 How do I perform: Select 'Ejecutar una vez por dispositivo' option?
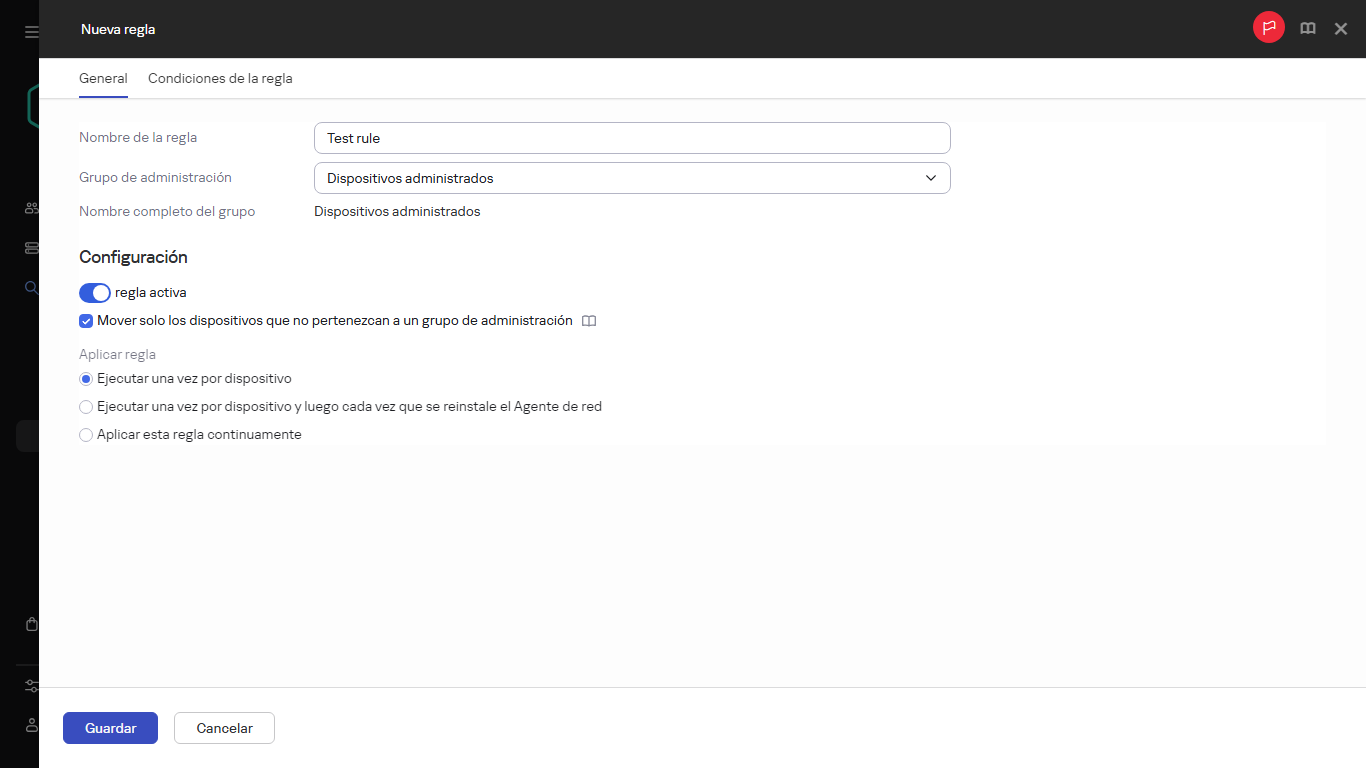tap(86, 379)
